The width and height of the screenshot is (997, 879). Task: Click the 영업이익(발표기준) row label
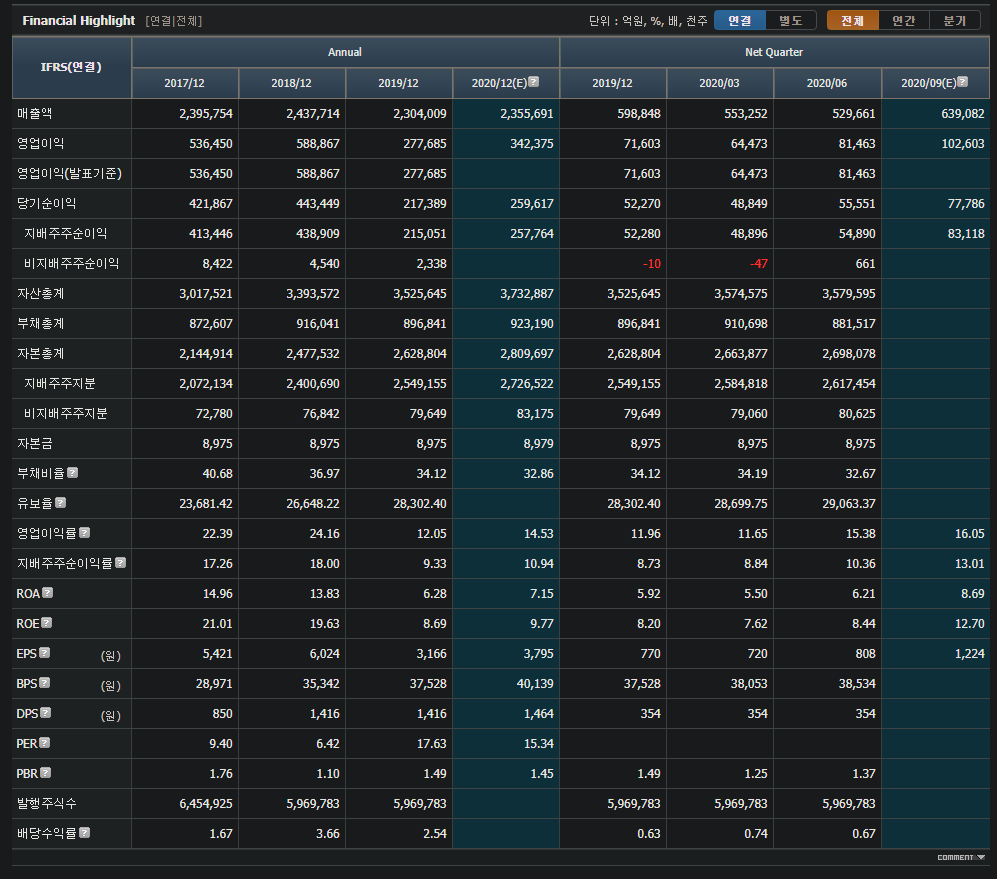click(x=69, y=174)
